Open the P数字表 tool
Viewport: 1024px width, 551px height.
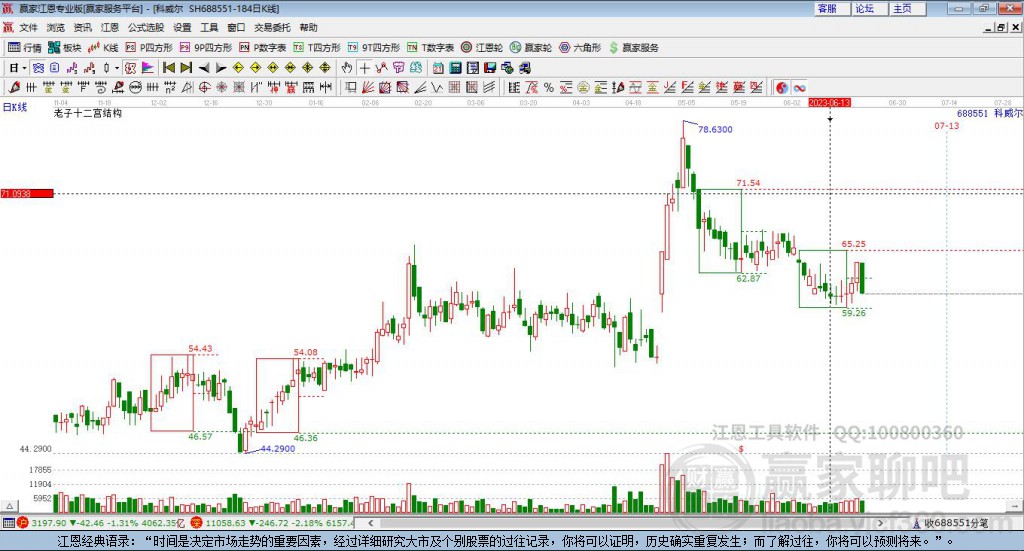tap(263, 48)
